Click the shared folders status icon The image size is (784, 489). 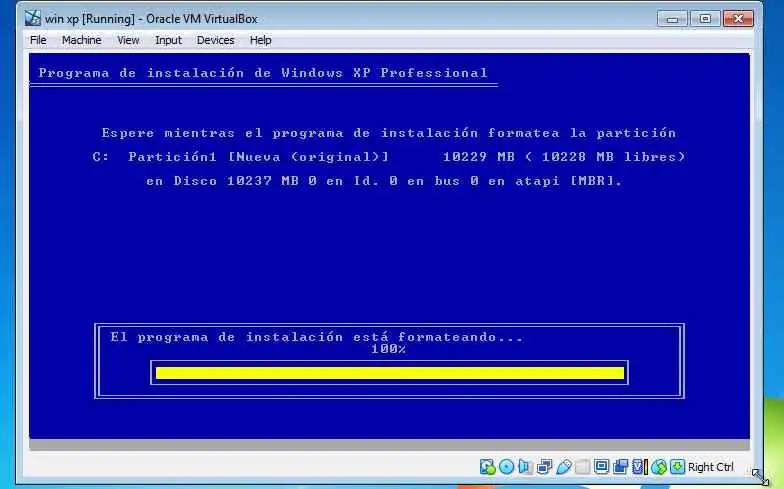pyautogui.click(x=582, y=467)
